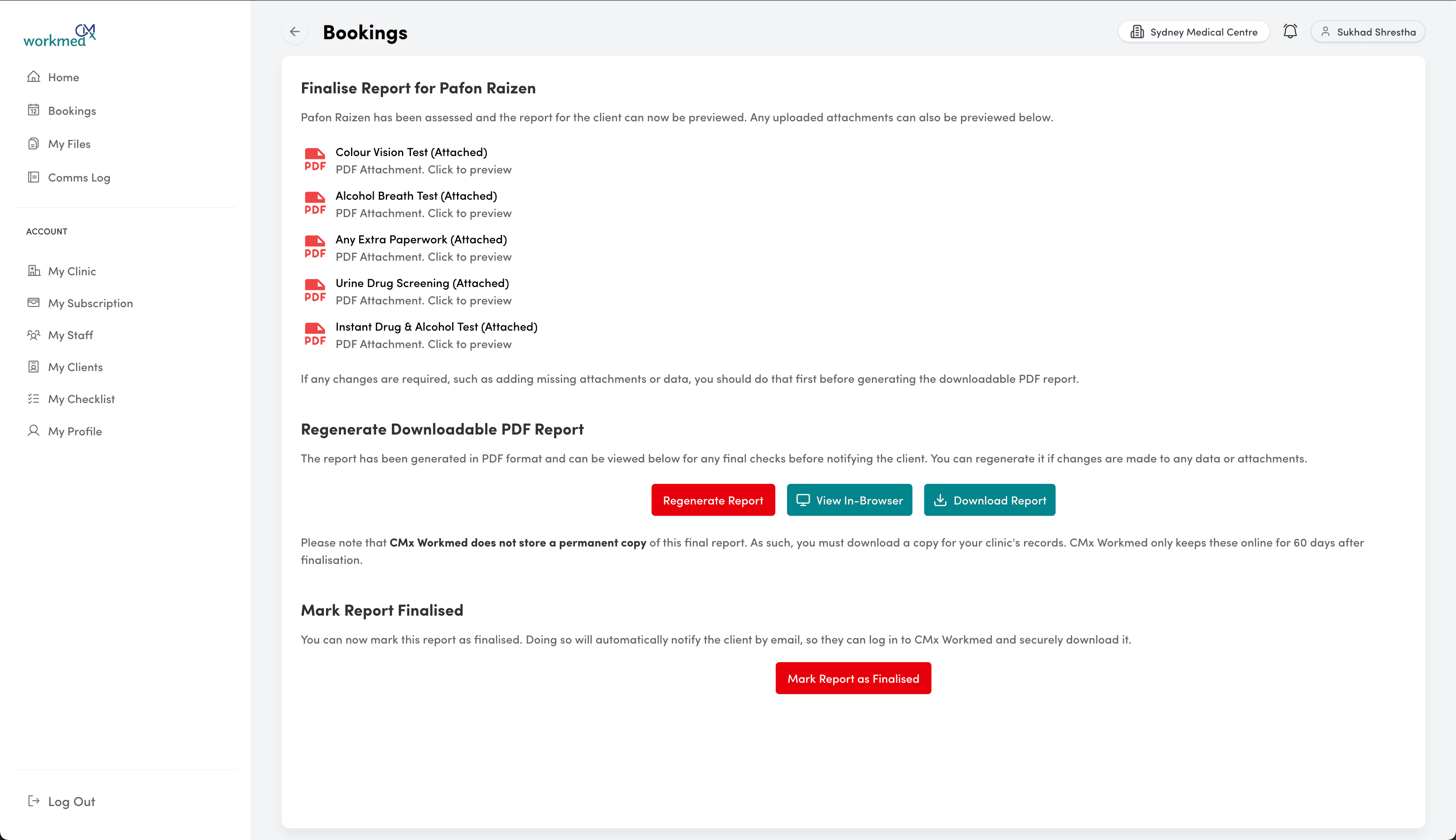The height and width of the screenshot is (840, 1456).
Task: Open Any Extra Paperwork PDF icon
Action: point(315,247)
